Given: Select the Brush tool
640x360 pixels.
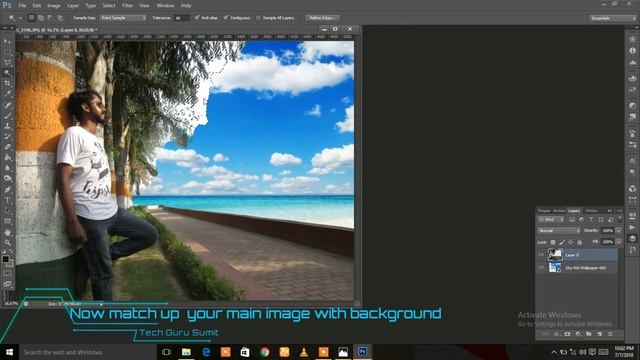Looking at the screenshot, I should [7, 116].
